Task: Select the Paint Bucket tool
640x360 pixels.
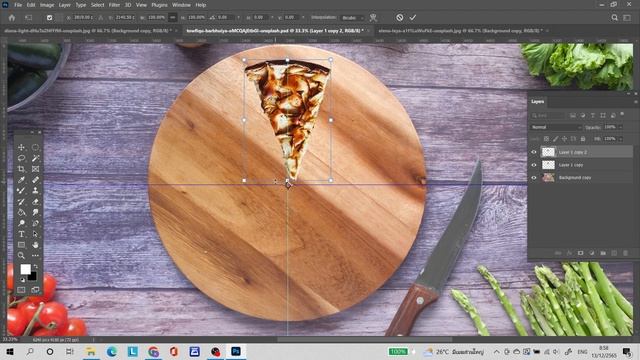Action: [x=21, y=212]
